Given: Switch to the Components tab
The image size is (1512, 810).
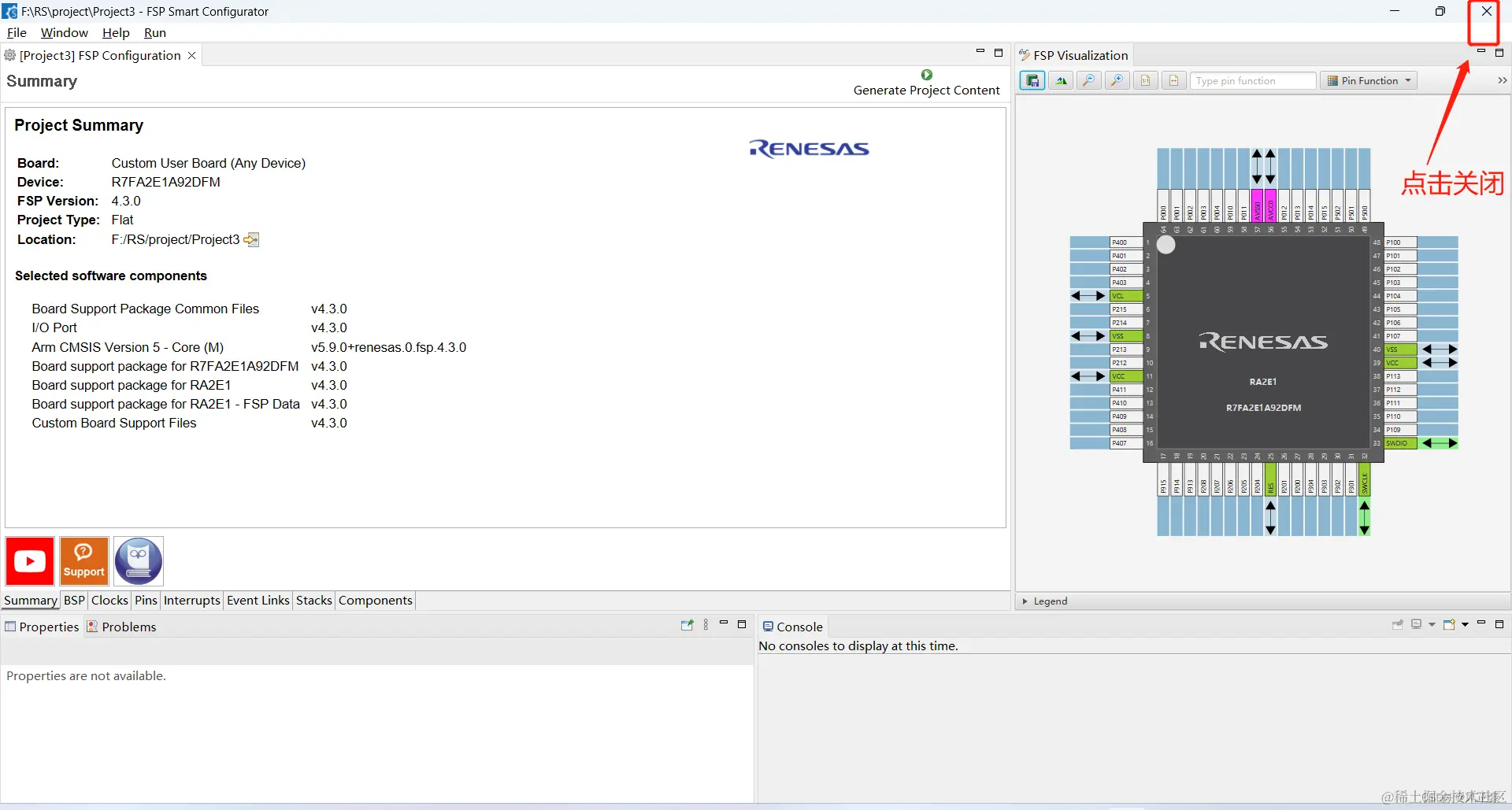Looking at the screenshot, I should pyautogui.click(x=376, y=600).
